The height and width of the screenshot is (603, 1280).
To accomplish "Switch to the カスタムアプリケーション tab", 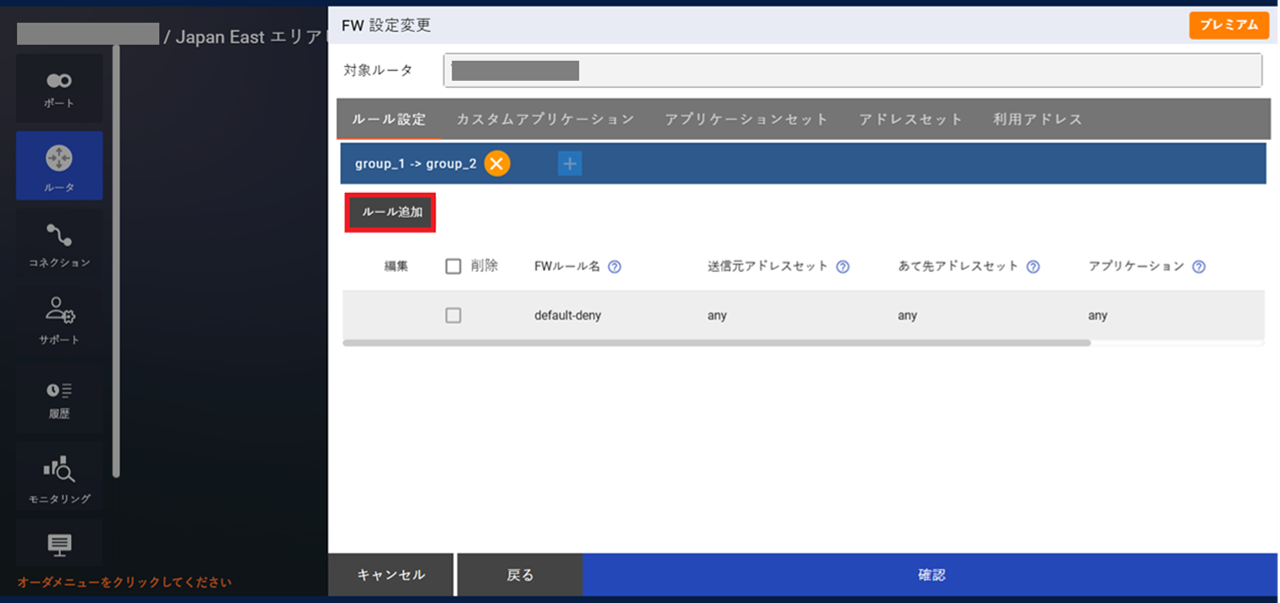I will click(545, 119).
